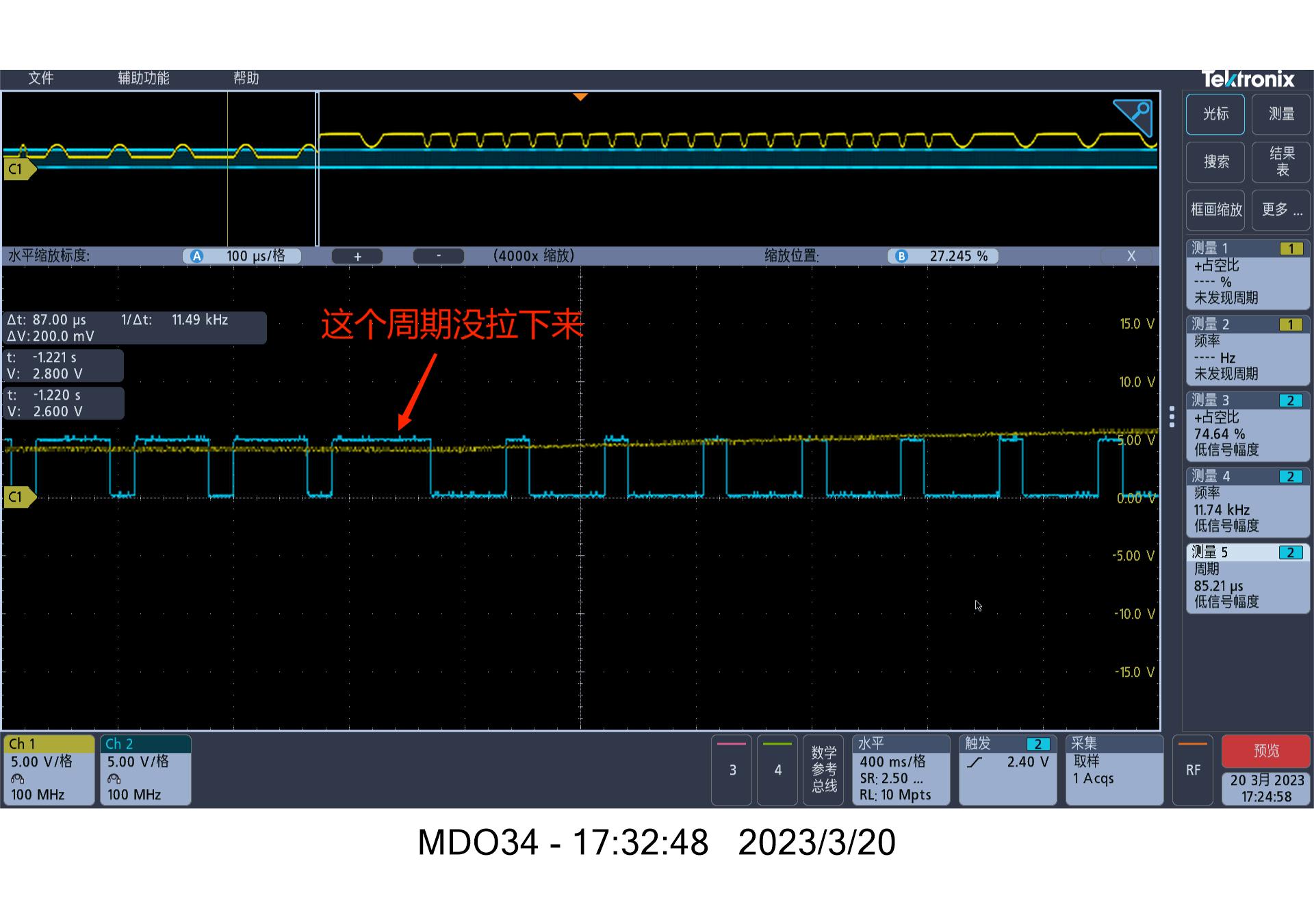The image size is (1314, 924).
Task: Open the 采集 acquisition badge
Action: pos(1114,769)
